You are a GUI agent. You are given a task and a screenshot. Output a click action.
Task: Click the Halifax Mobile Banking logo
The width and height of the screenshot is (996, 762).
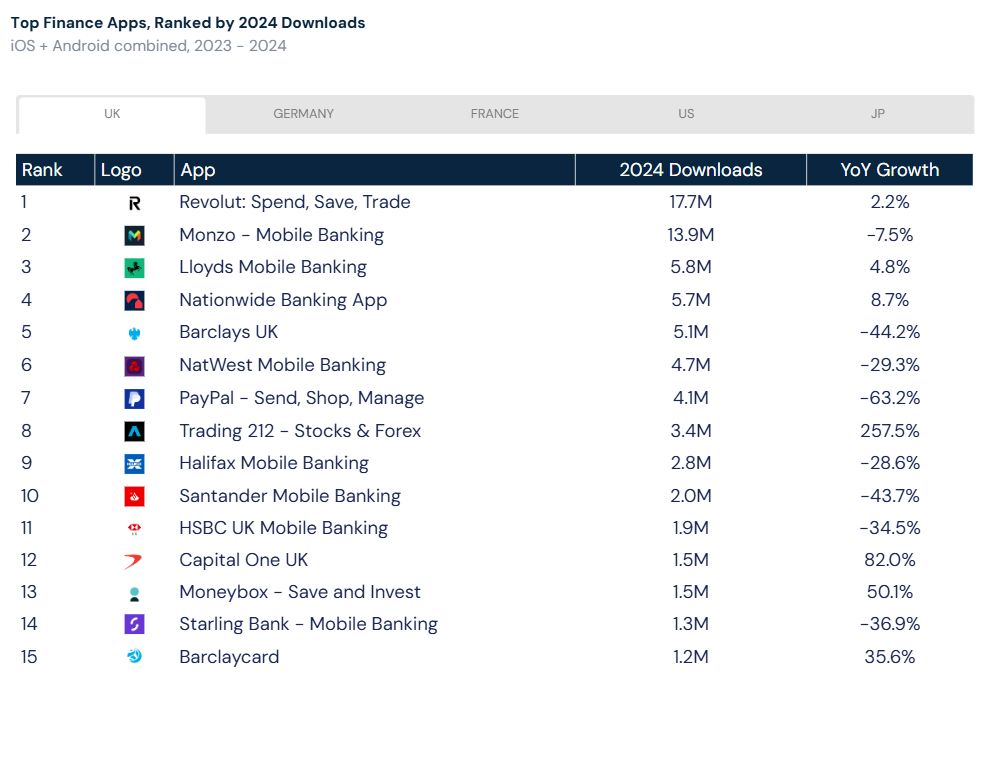tap(134, 464)
